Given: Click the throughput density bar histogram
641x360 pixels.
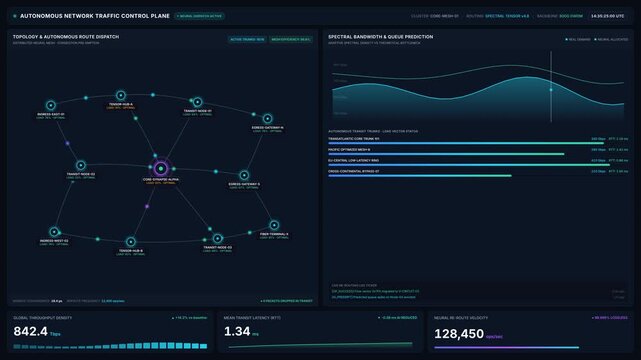Looking at the screenshot, I should 110,346.
